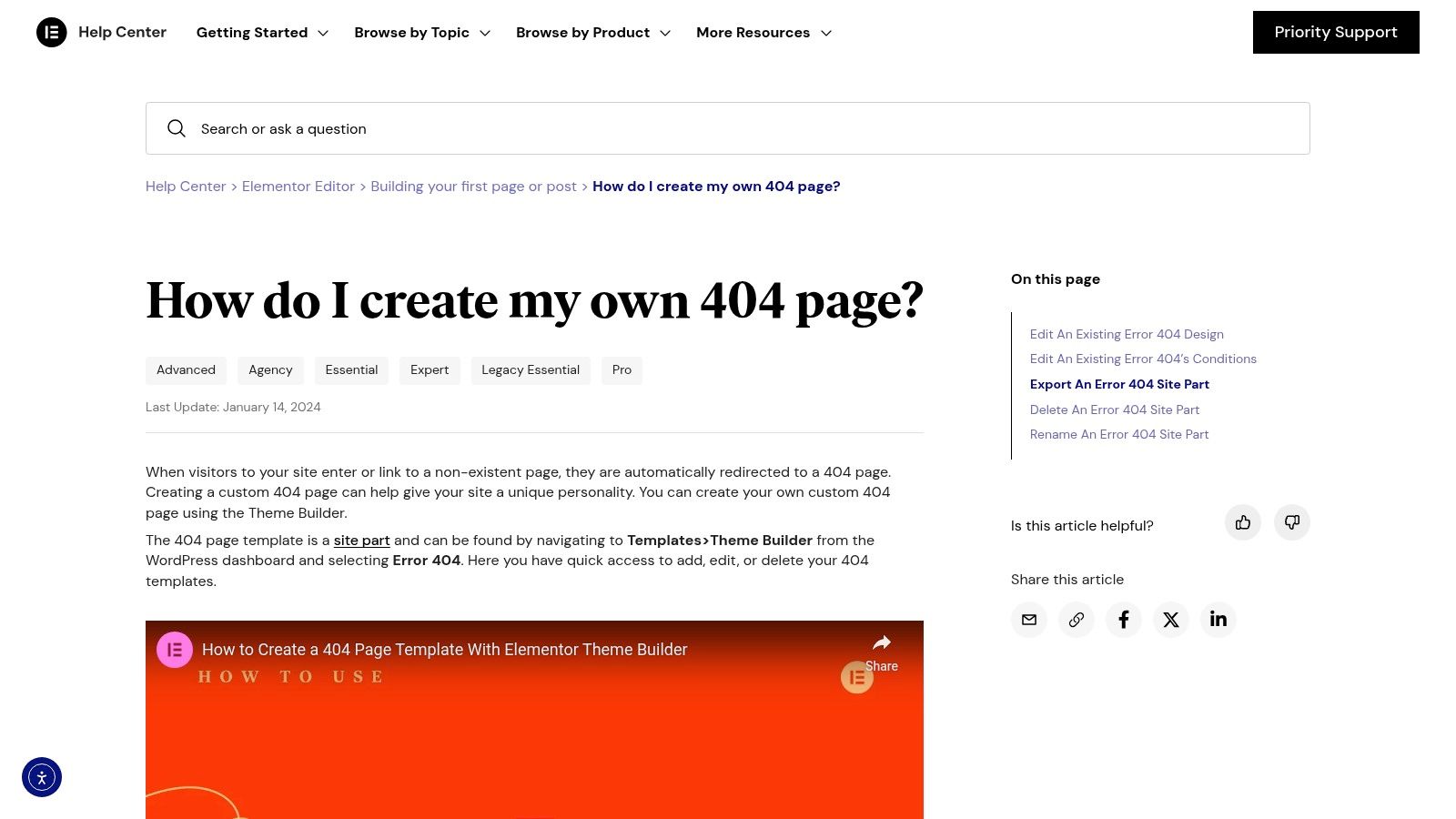Viewport: 1456px width, 819px height.
Task: Share the article on LinkedIn
Action: pos(1218,620)
